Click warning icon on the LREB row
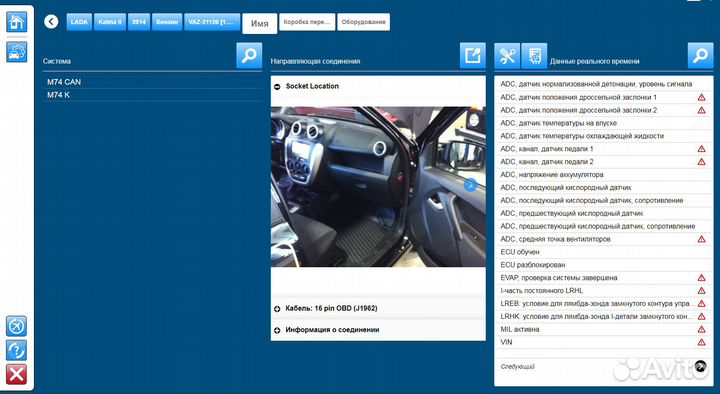The height and width of the screenshot is (394, 720). [x=701, y=304]
